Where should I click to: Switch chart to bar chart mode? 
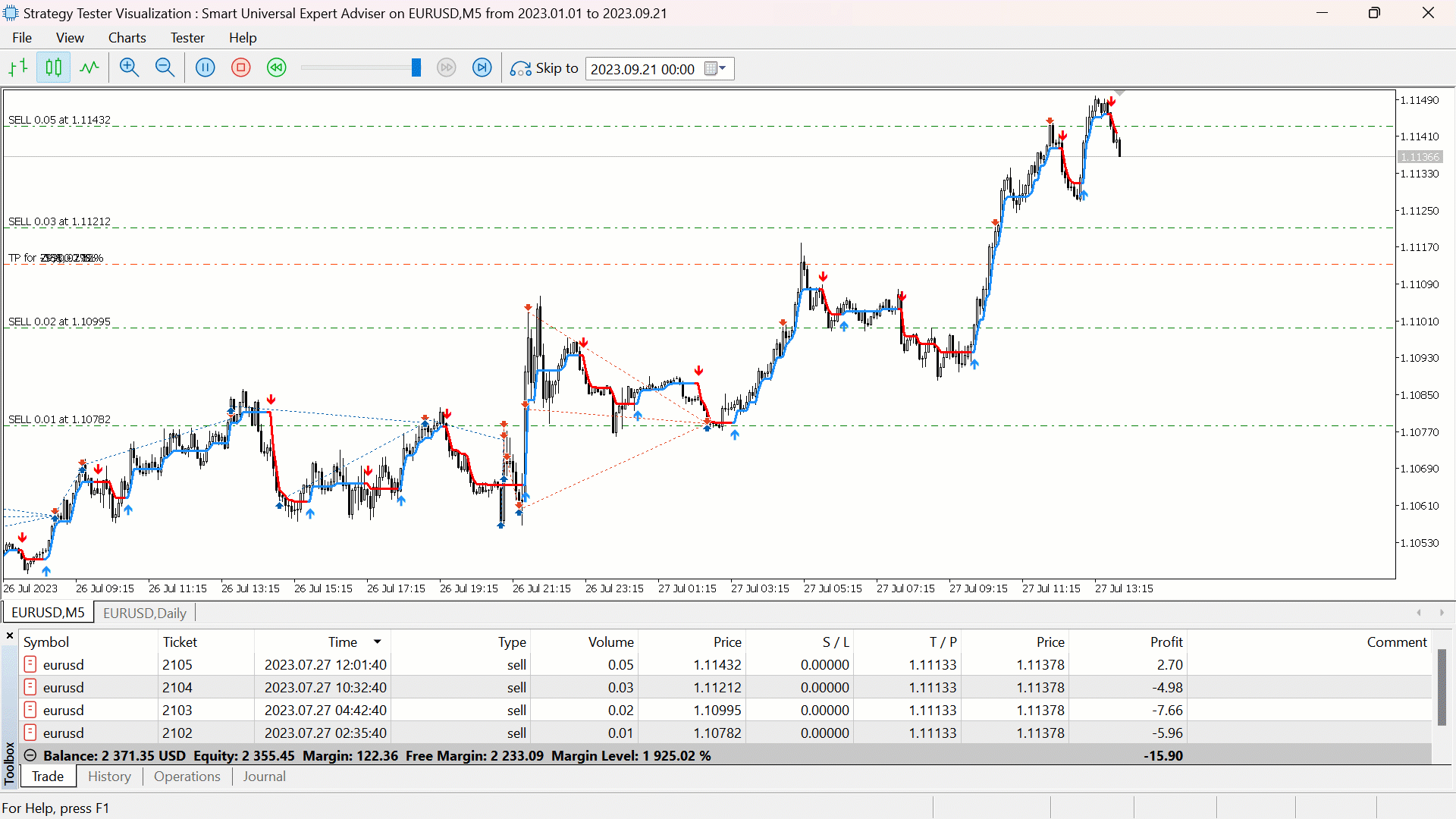(18, 68)
